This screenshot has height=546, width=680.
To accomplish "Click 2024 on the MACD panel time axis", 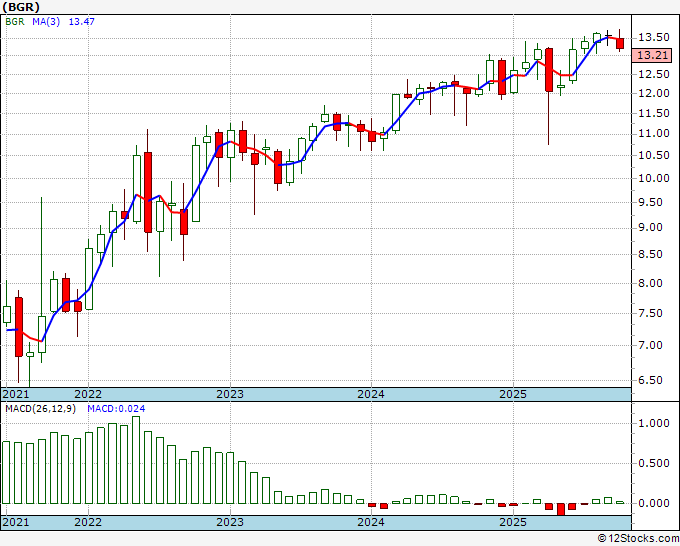I will [x=371, y=522].
